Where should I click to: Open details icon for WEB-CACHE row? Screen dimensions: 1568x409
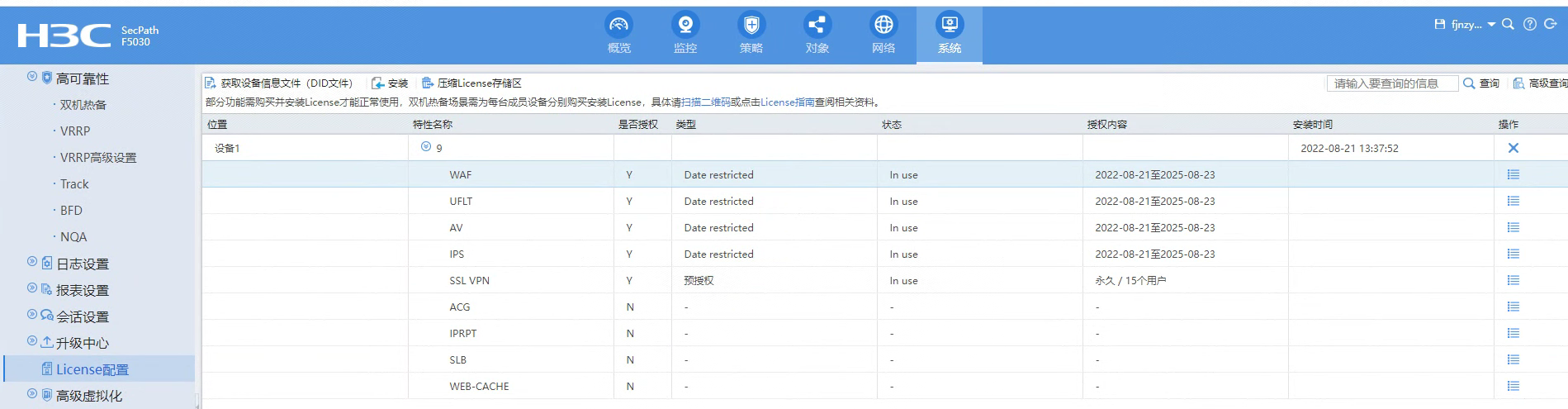[1513, 386]
